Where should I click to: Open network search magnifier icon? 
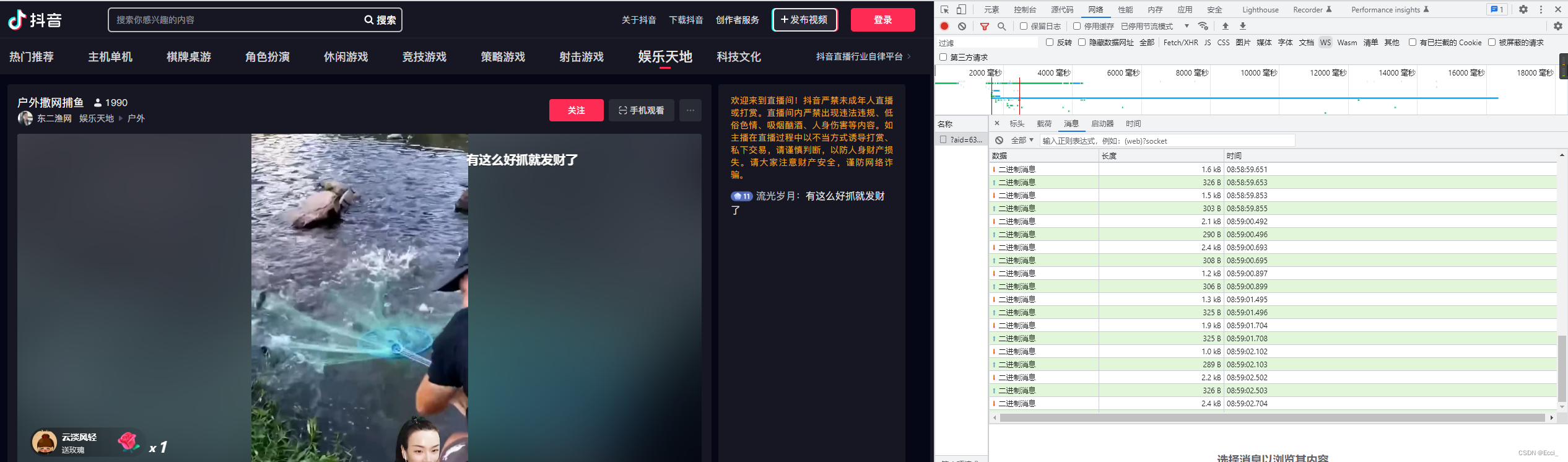(x=1001, y=26)
